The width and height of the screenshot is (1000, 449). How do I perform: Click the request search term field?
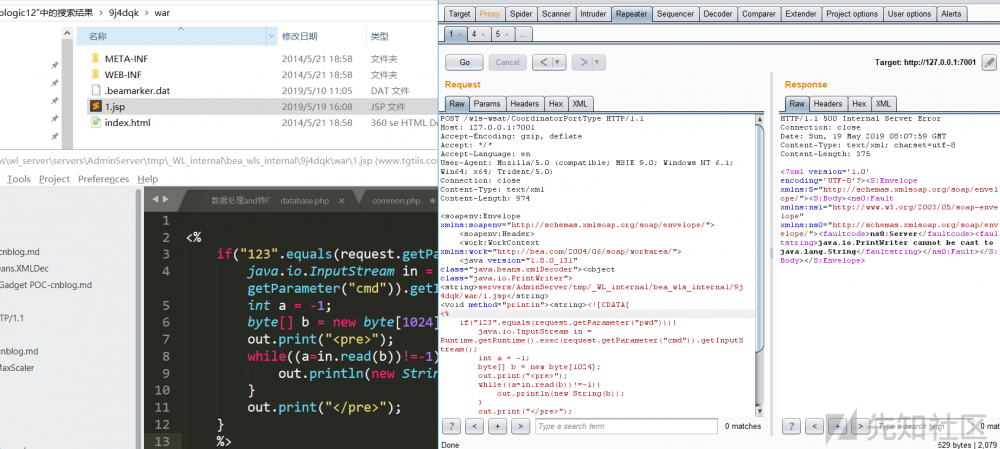pos(625,427)
